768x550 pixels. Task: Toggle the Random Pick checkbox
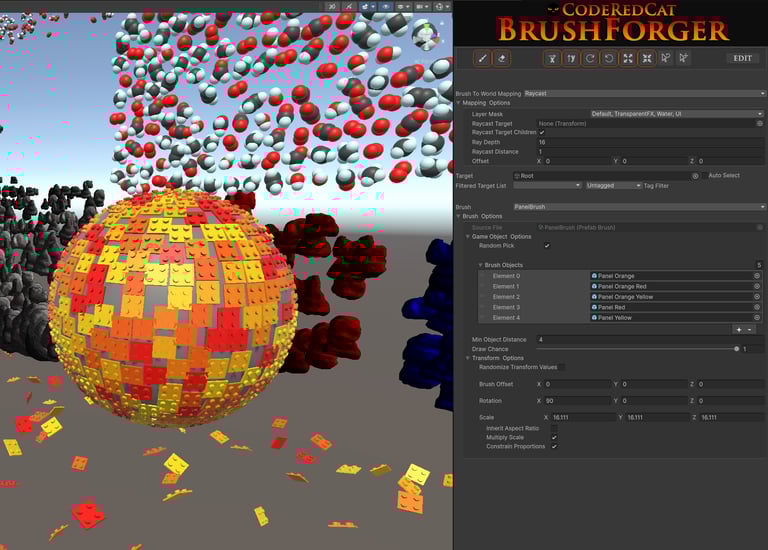tap(547, 246)
